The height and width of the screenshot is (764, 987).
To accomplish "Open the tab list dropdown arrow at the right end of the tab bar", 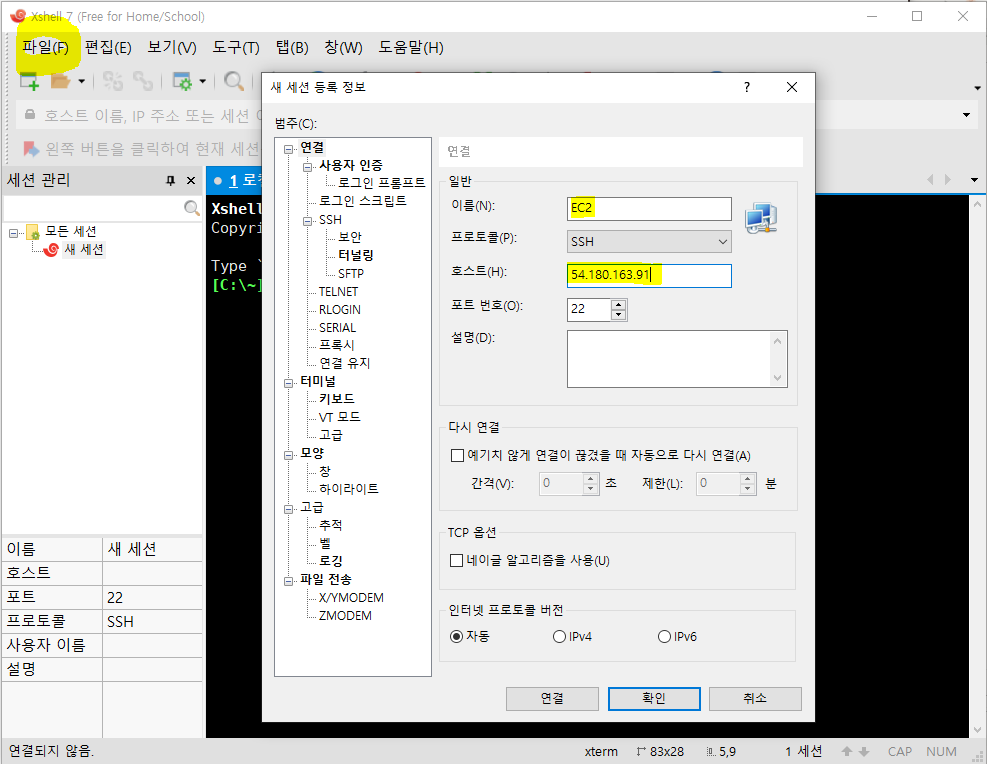I will 974,180.
